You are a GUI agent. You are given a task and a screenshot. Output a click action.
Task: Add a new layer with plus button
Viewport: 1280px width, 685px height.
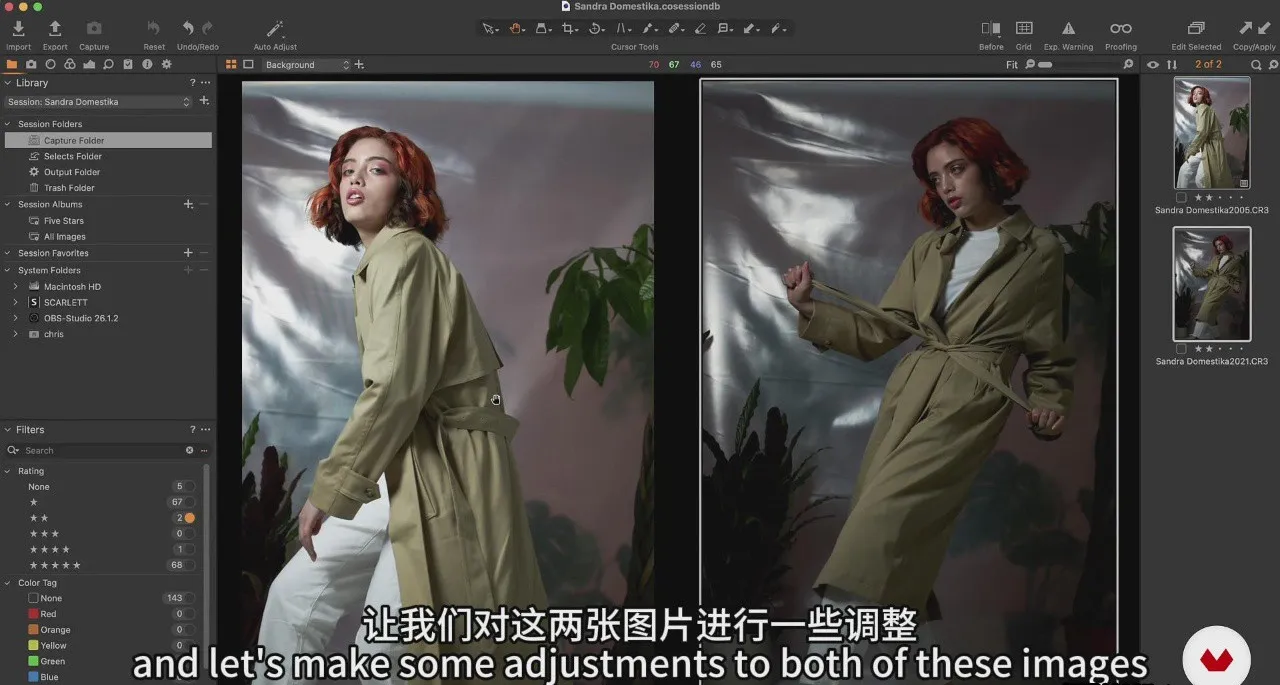359,65
